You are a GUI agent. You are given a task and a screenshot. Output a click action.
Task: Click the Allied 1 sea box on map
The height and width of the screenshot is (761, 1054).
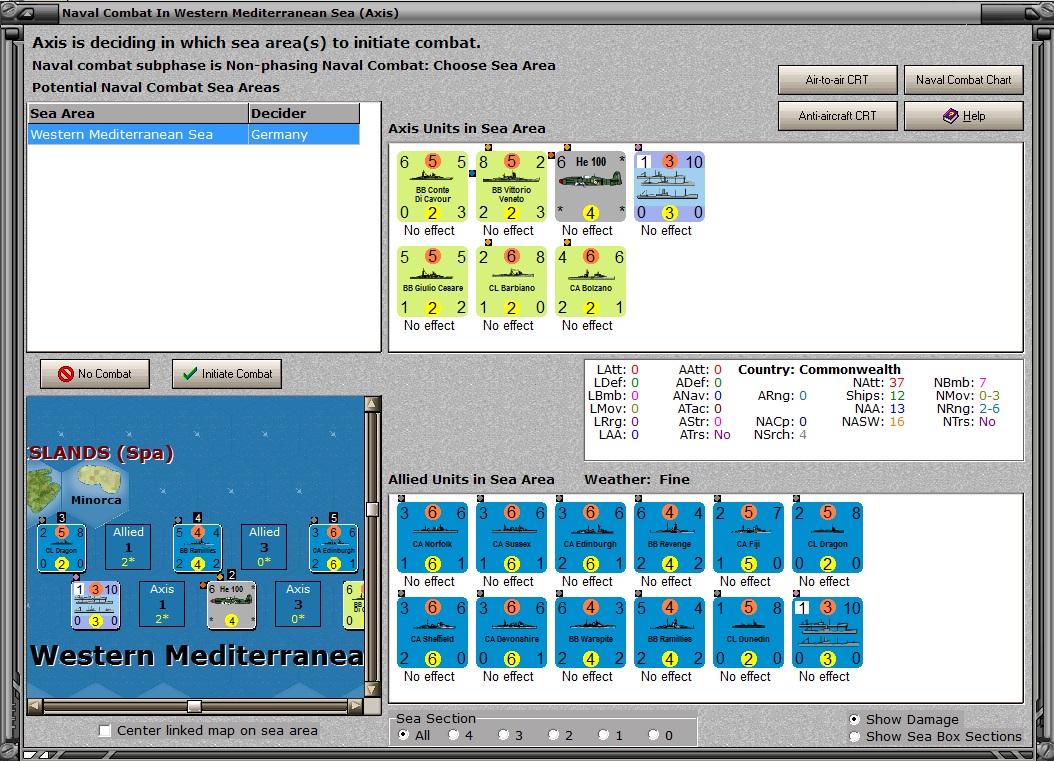128,547
